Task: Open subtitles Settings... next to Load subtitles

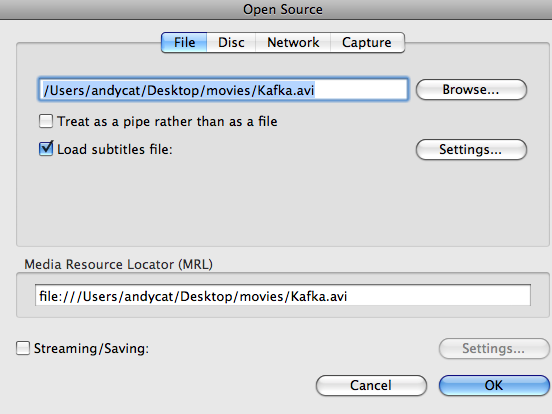Action: [471, 150]
